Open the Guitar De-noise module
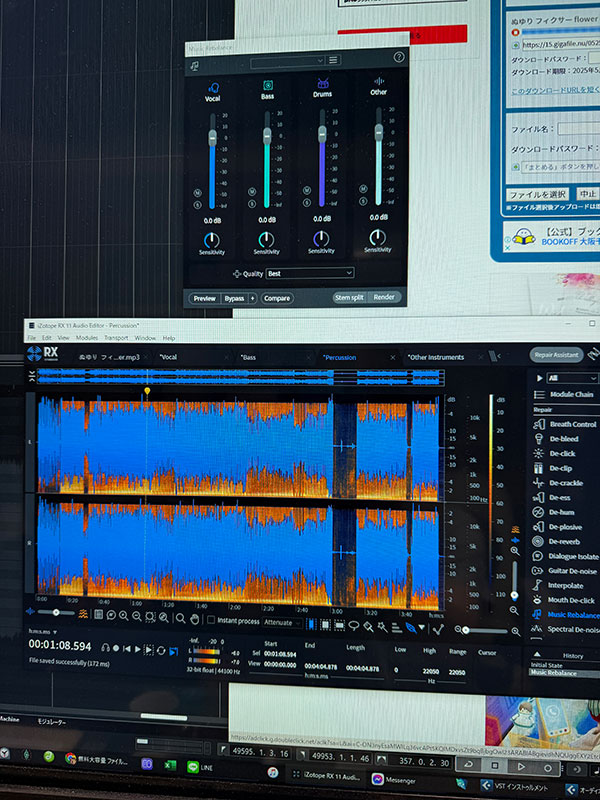Image resolution: width=600 pixels, height=800 pixels. (565, 571)
